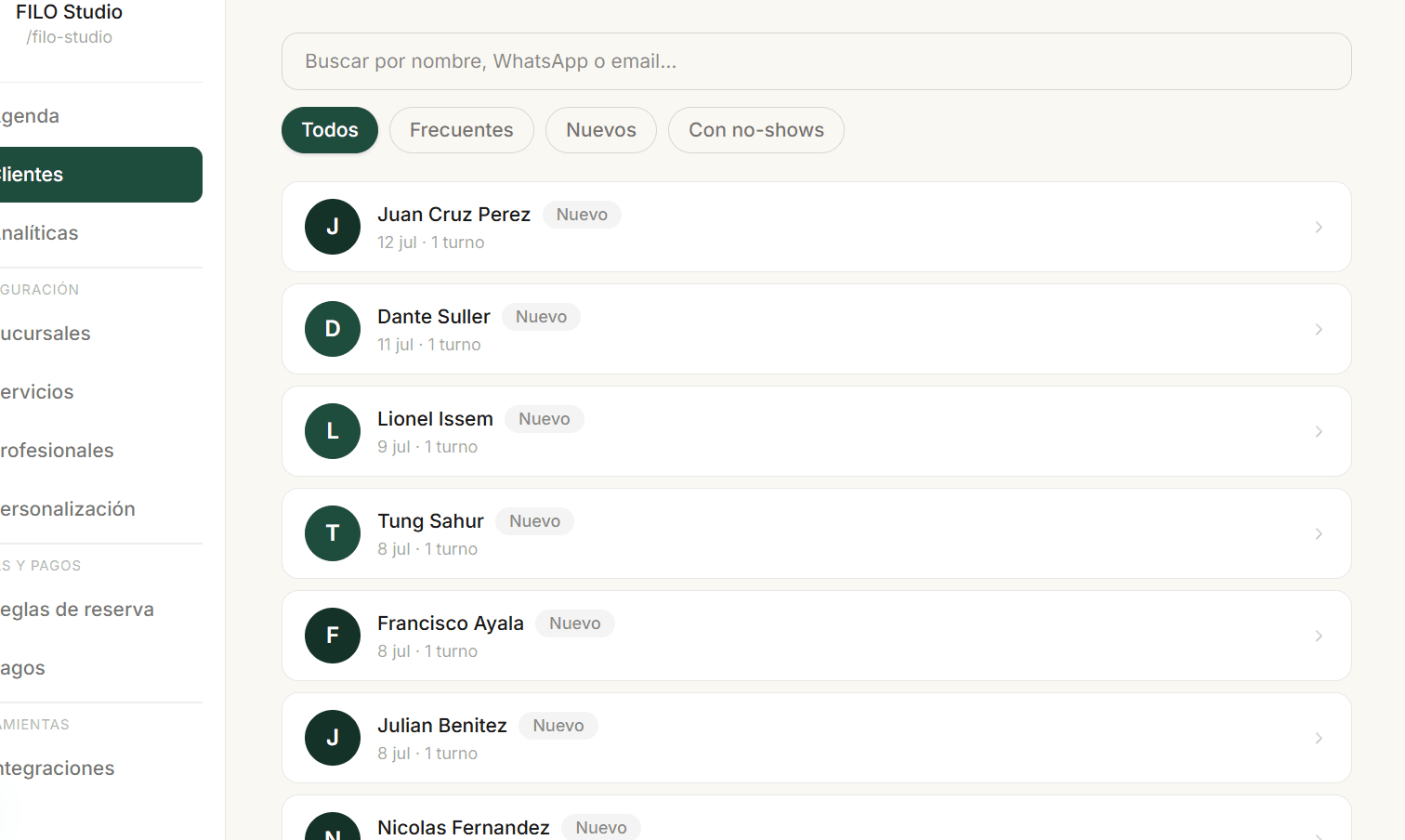Screen dimensions: 1405x840
Task: Click Lionel Issem's L avatar
Action: 333,431
